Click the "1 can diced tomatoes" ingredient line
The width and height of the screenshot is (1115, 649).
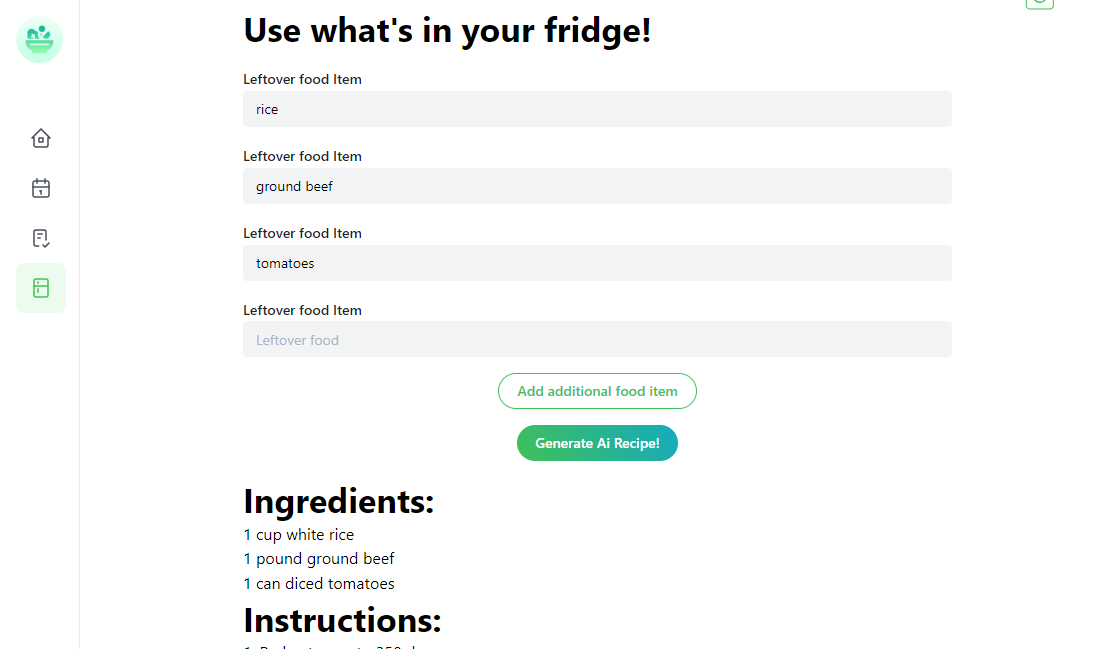319,584
